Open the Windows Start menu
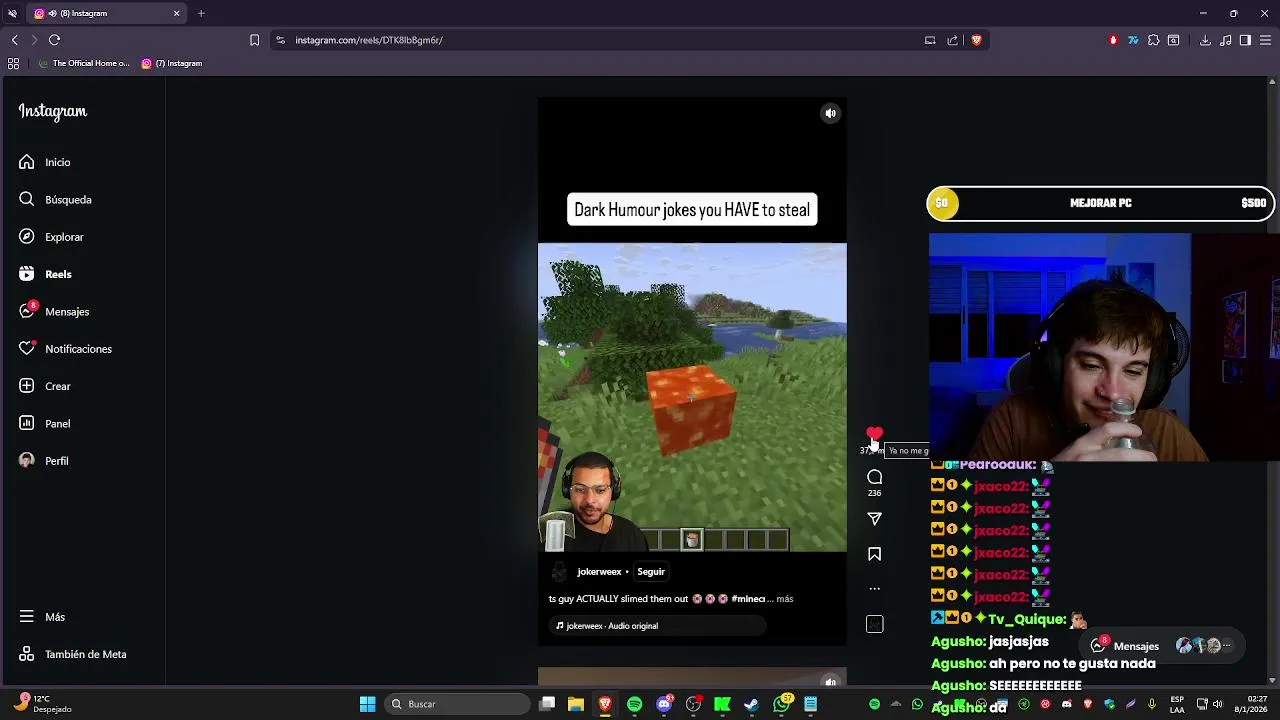The height and width of the screenshot is (720, 1280). (x=367, y=704)
